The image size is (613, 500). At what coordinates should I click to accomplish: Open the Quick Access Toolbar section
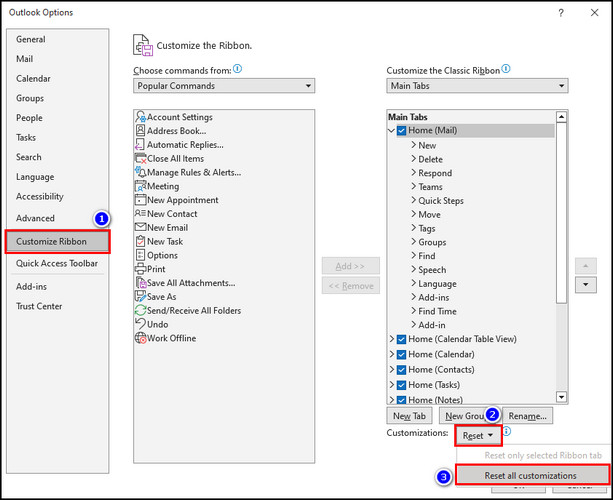[57, 263]
